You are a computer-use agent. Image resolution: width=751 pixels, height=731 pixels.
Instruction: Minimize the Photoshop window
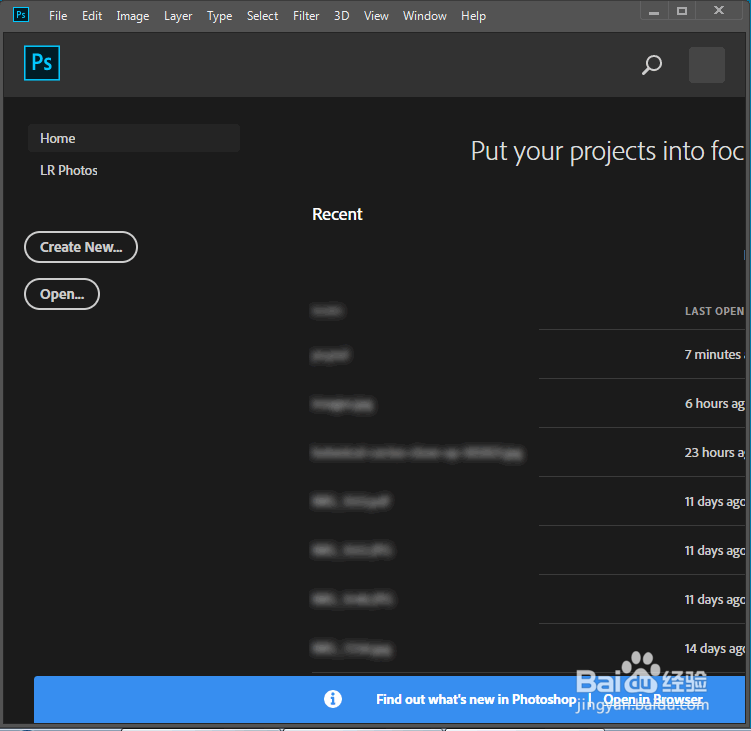(x=654, y=11)
